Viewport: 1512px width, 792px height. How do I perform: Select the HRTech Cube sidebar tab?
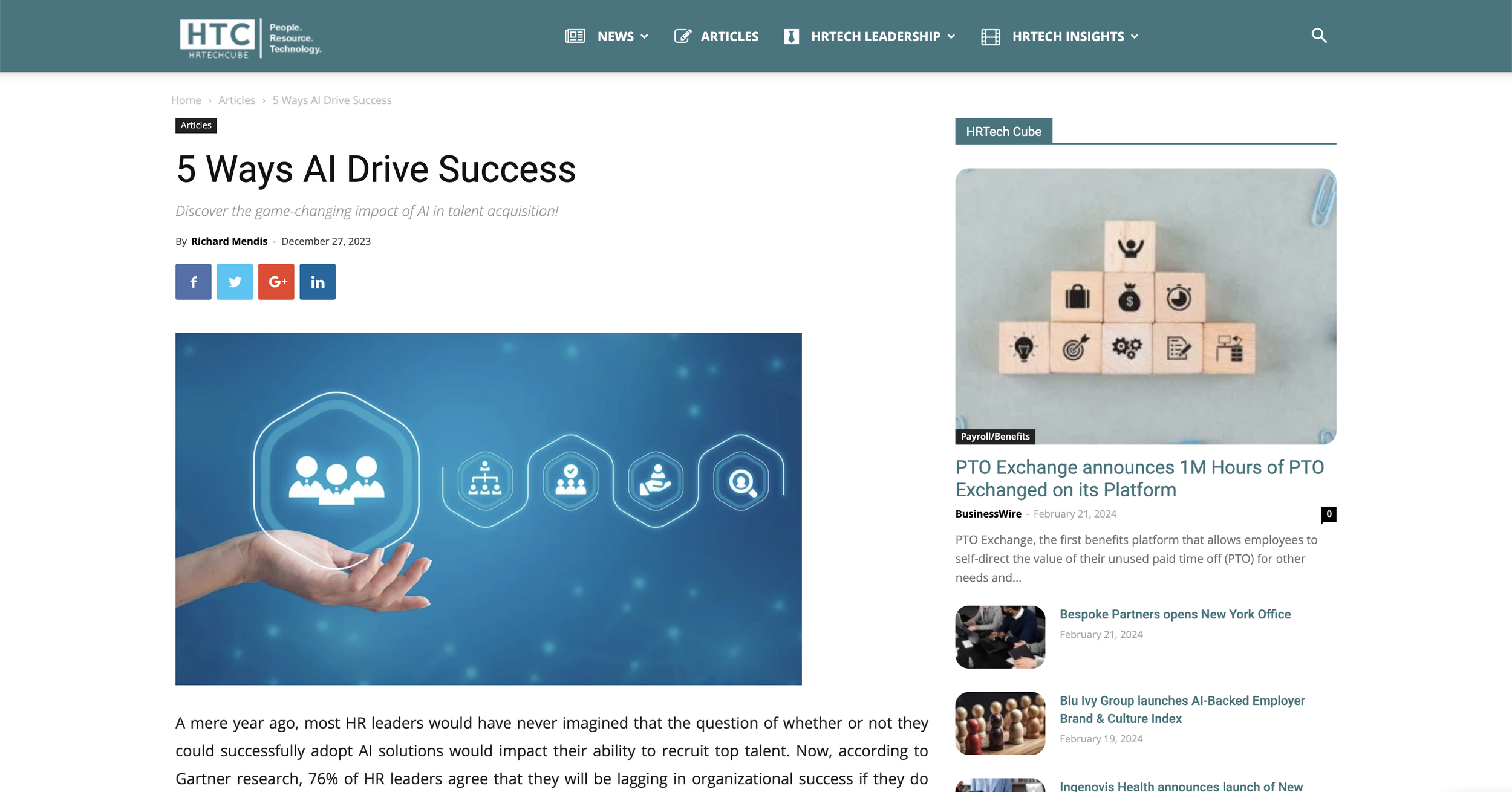pos(1003,131)
